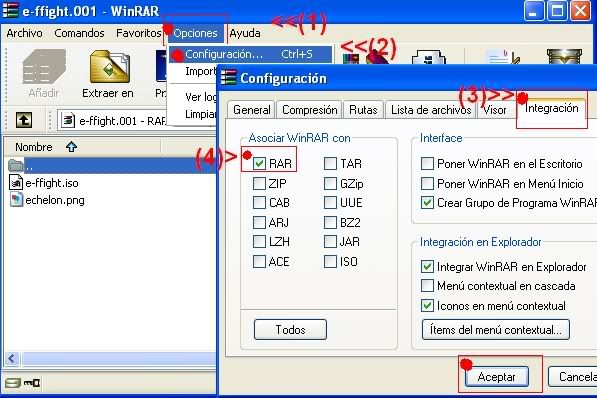This screenshot has width=597, height=398.
Task: Click the Aceptar button
Action: pyautogui.click(x=496, y=377)
